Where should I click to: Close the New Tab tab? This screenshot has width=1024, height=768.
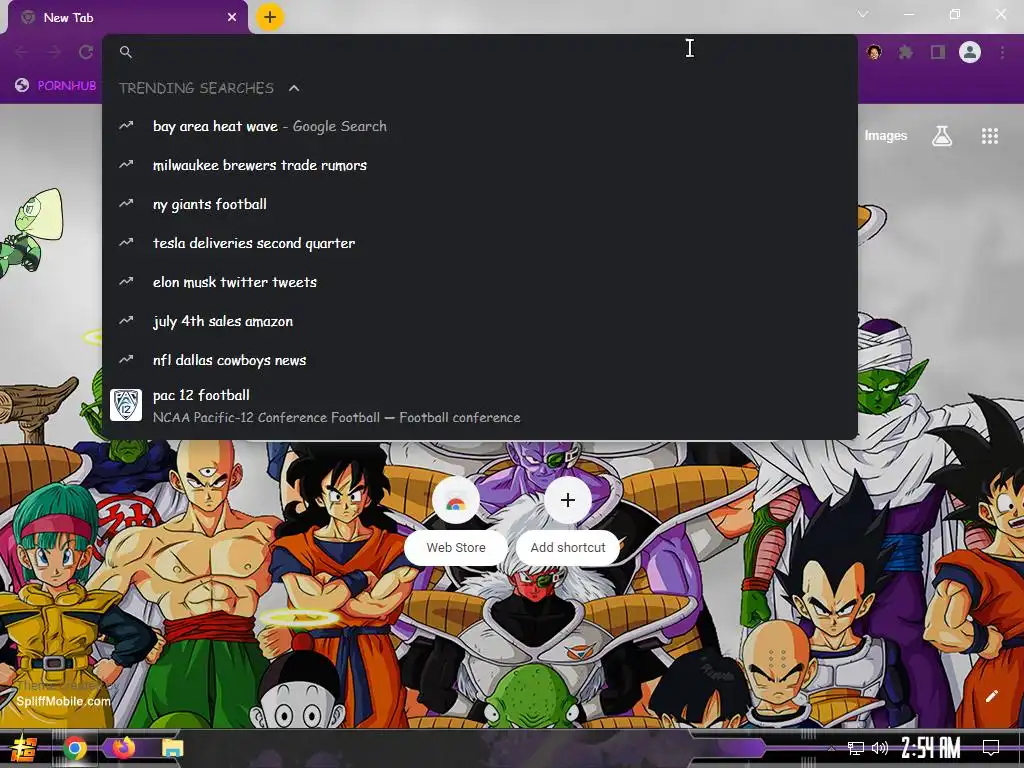pyautogui.click(x=232, y=18)
